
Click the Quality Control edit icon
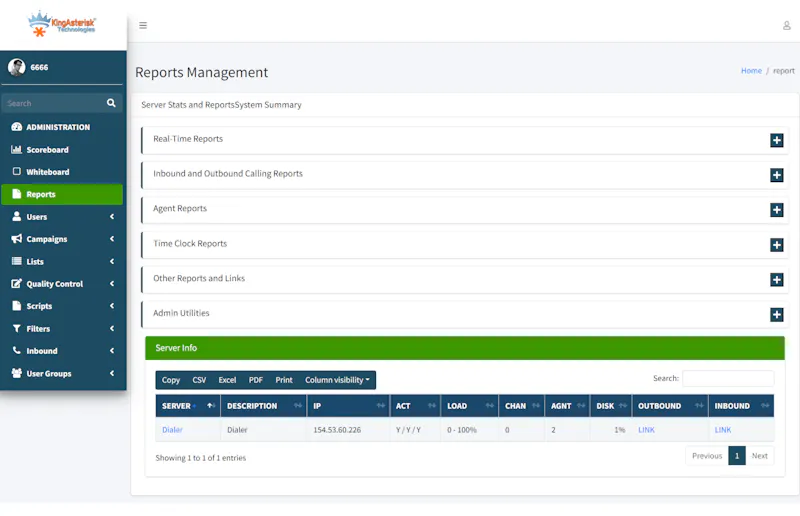tap(17, 283)
